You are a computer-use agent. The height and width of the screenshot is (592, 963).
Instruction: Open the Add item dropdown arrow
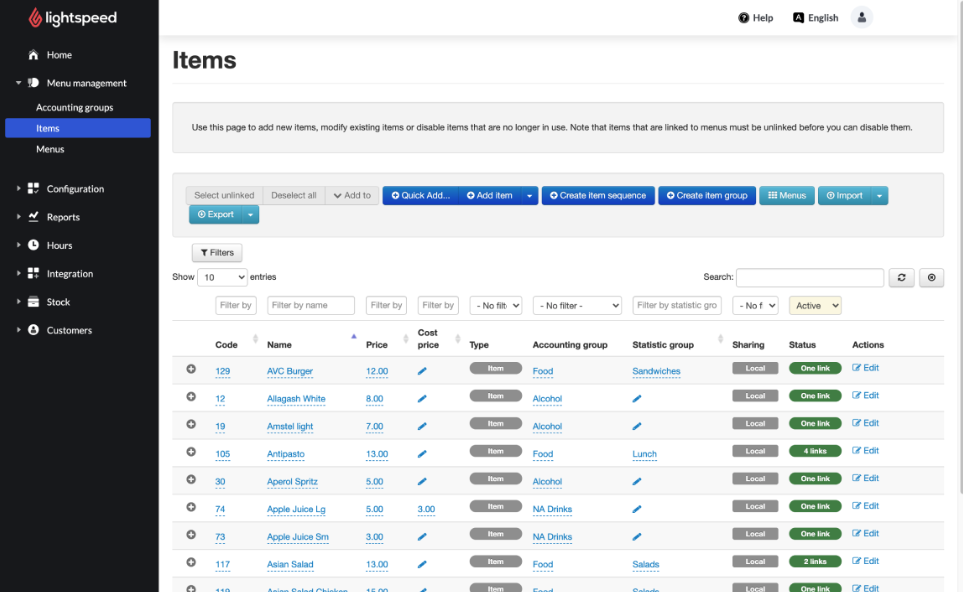(529, 196)
